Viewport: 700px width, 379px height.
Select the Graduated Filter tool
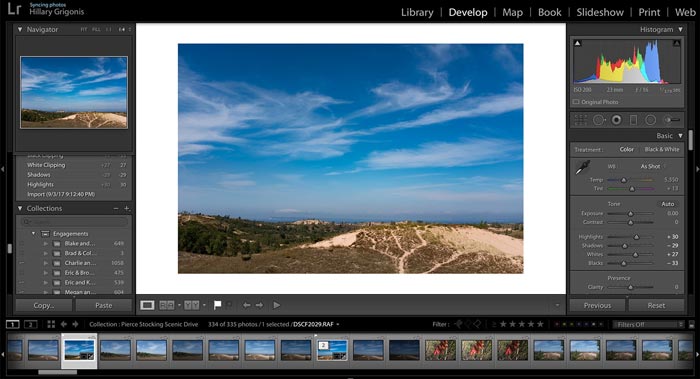(x=633, y=120)
